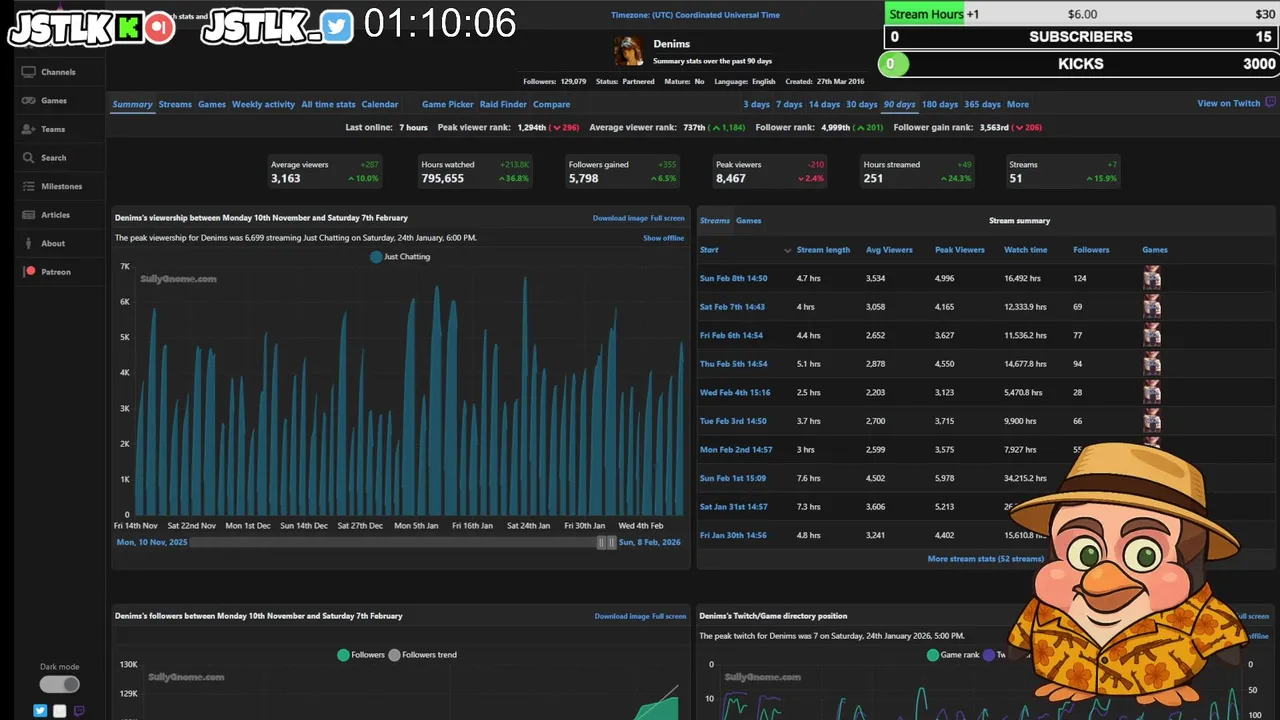Toggle Game rank legend series

click(x=953, y=655)
